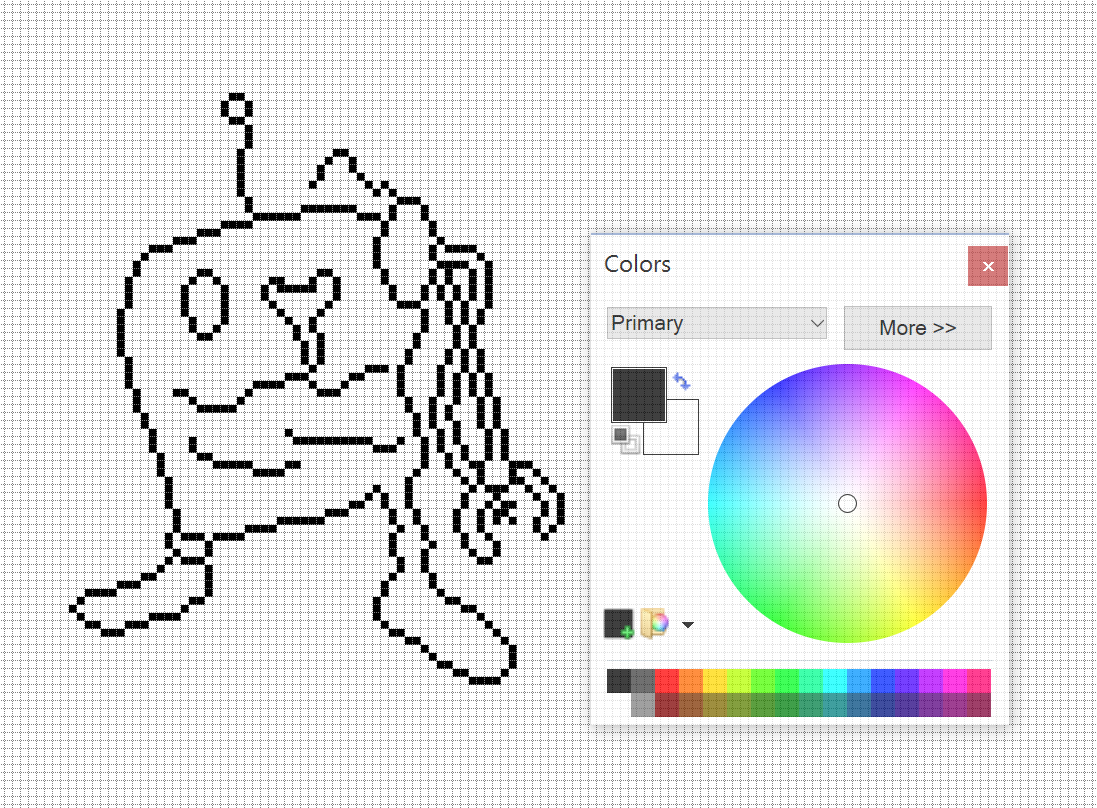This screenshot has height=808, width=1097.
Task: Pick dark teal from the palette bottom row
Action: click(835, 704)
